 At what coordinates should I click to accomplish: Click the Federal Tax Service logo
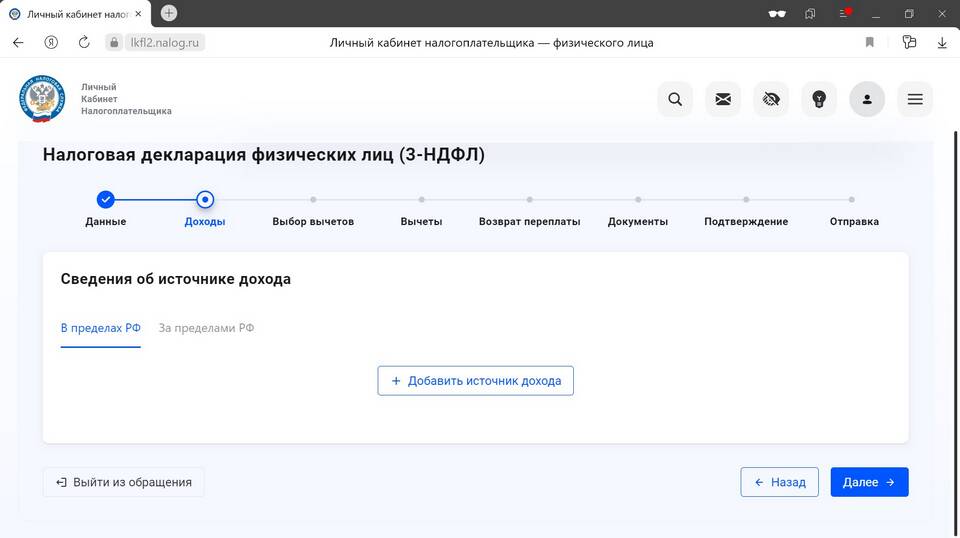point(42,99)
